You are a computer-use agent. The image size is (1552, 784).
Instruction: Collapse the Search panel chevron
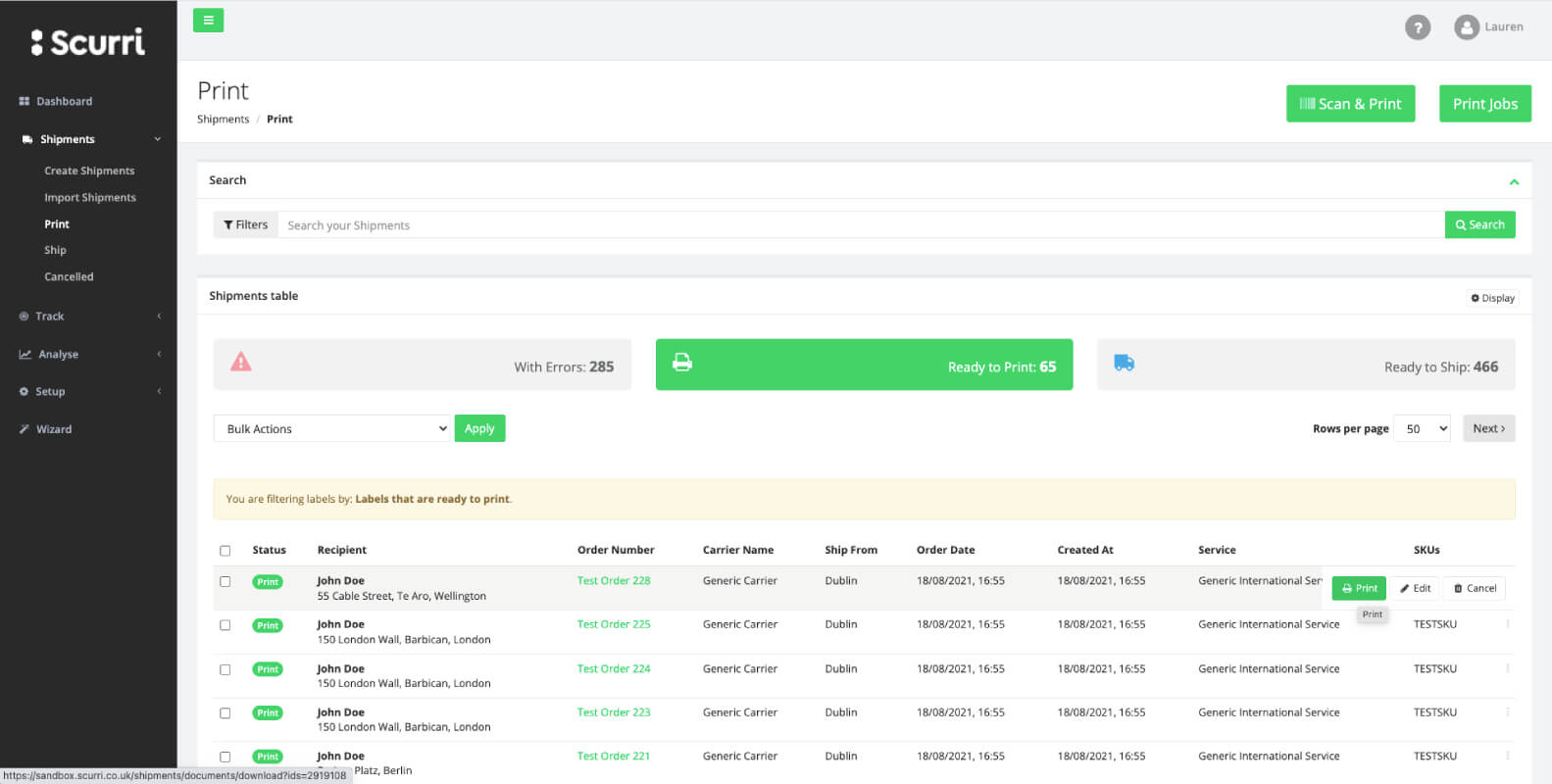pyautogui.click(x=1514, y=181)
